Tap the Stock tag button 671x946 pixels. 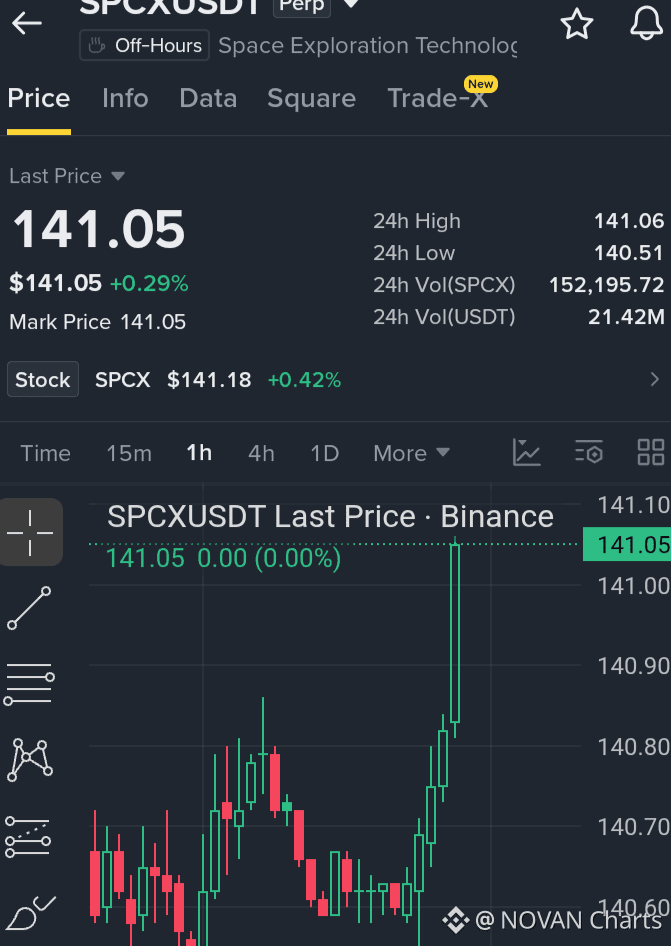pyautogui.click(x=43, y=379)
